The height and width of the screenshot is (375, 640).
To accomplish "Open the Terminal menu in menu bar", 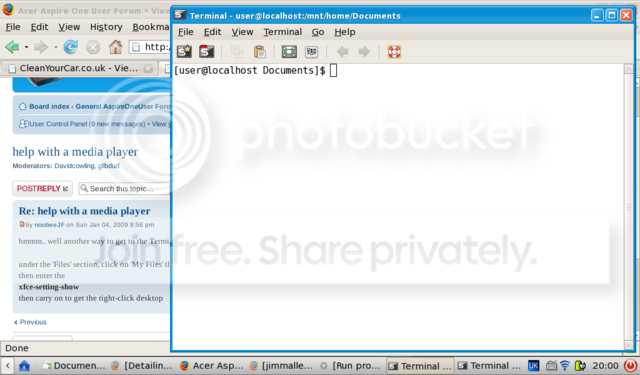I will pyautogui.click(x=282, y=32).
